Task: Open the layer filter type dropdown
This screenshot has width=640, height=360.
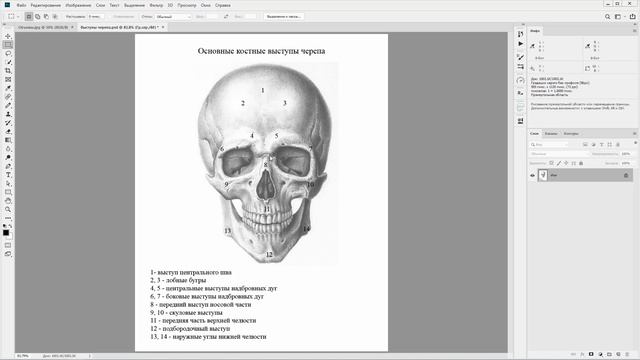Action: pyautogui.click(x=549, y=144)
